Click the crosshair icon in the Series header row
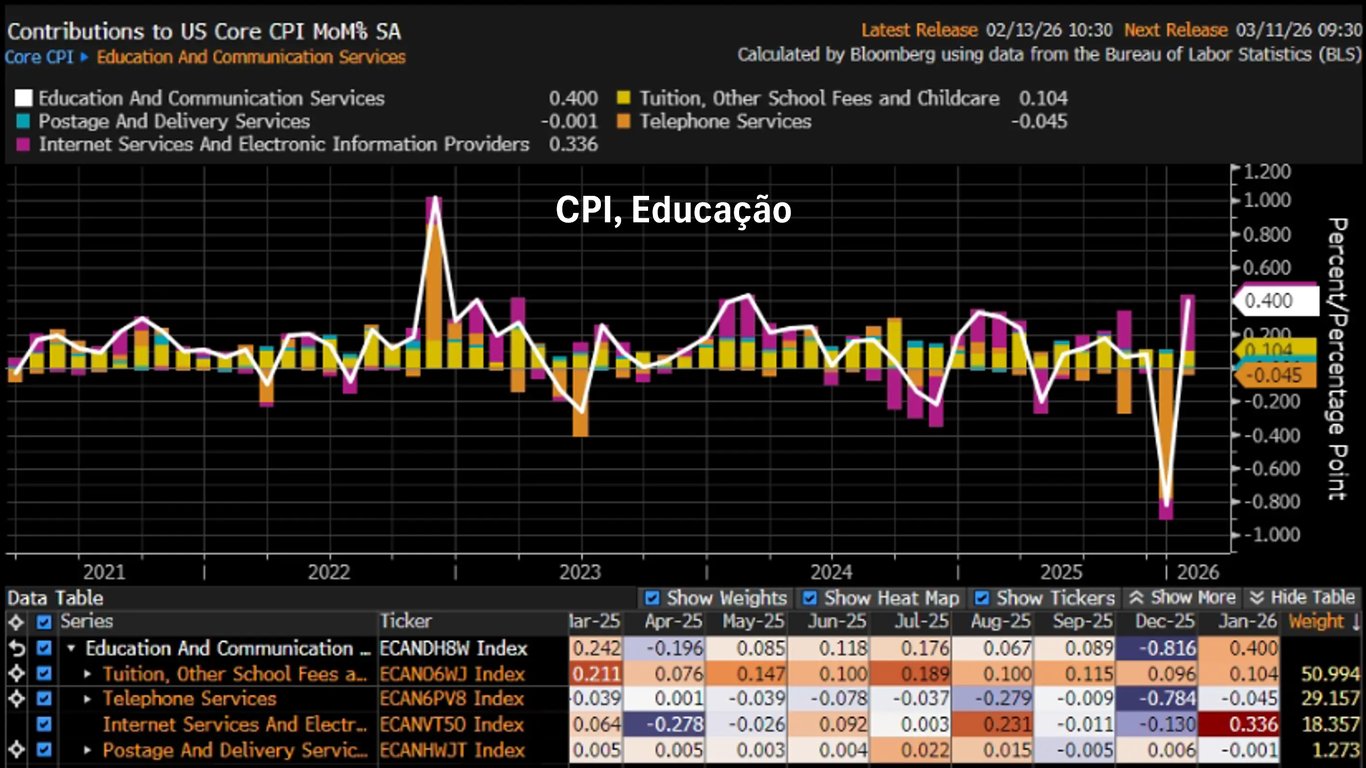The height and width of the screenshot is (768, 1366). 15,622
